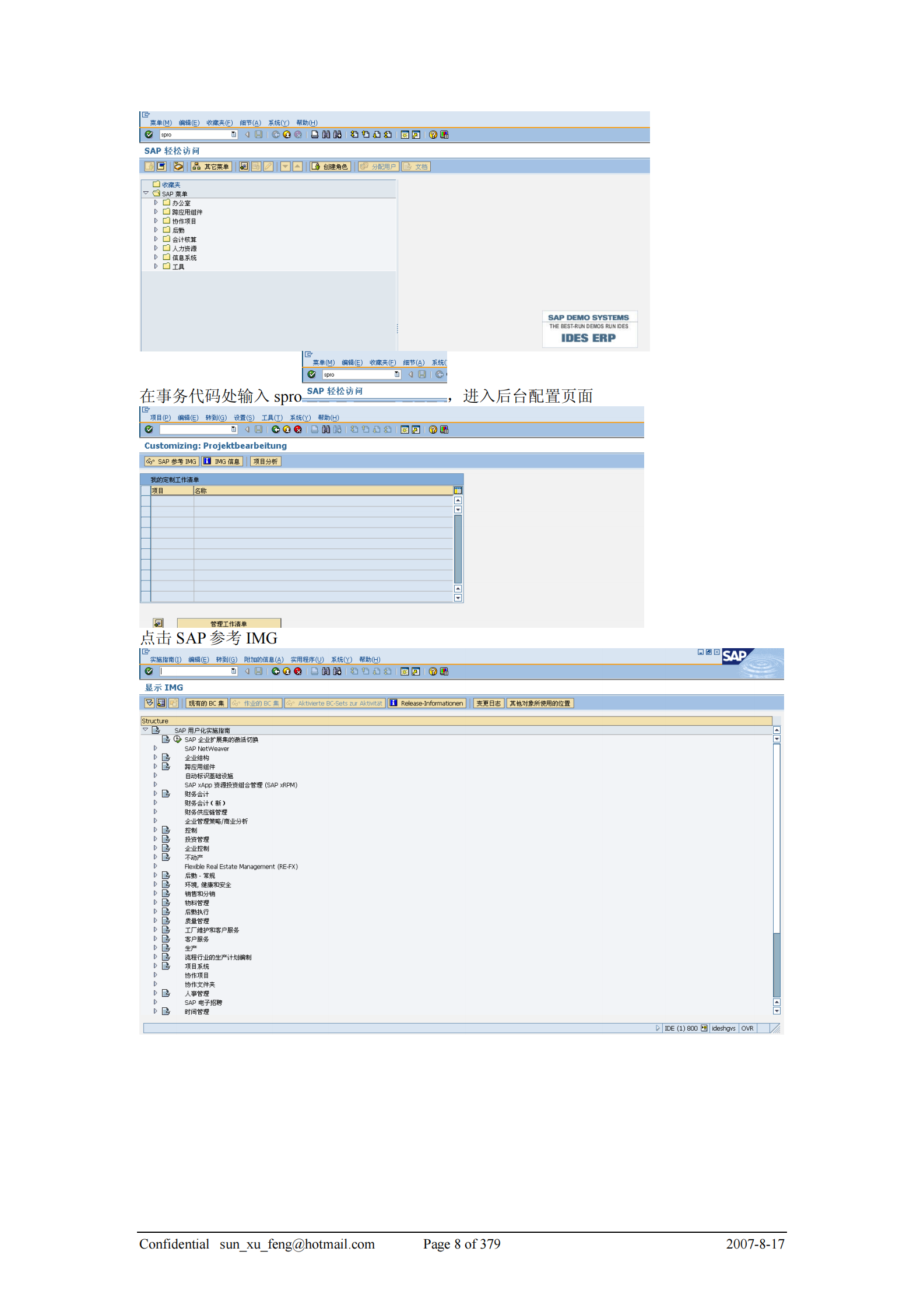Click Release-Informationen button
Screen dimensions: 924x1308
(427, 704)
